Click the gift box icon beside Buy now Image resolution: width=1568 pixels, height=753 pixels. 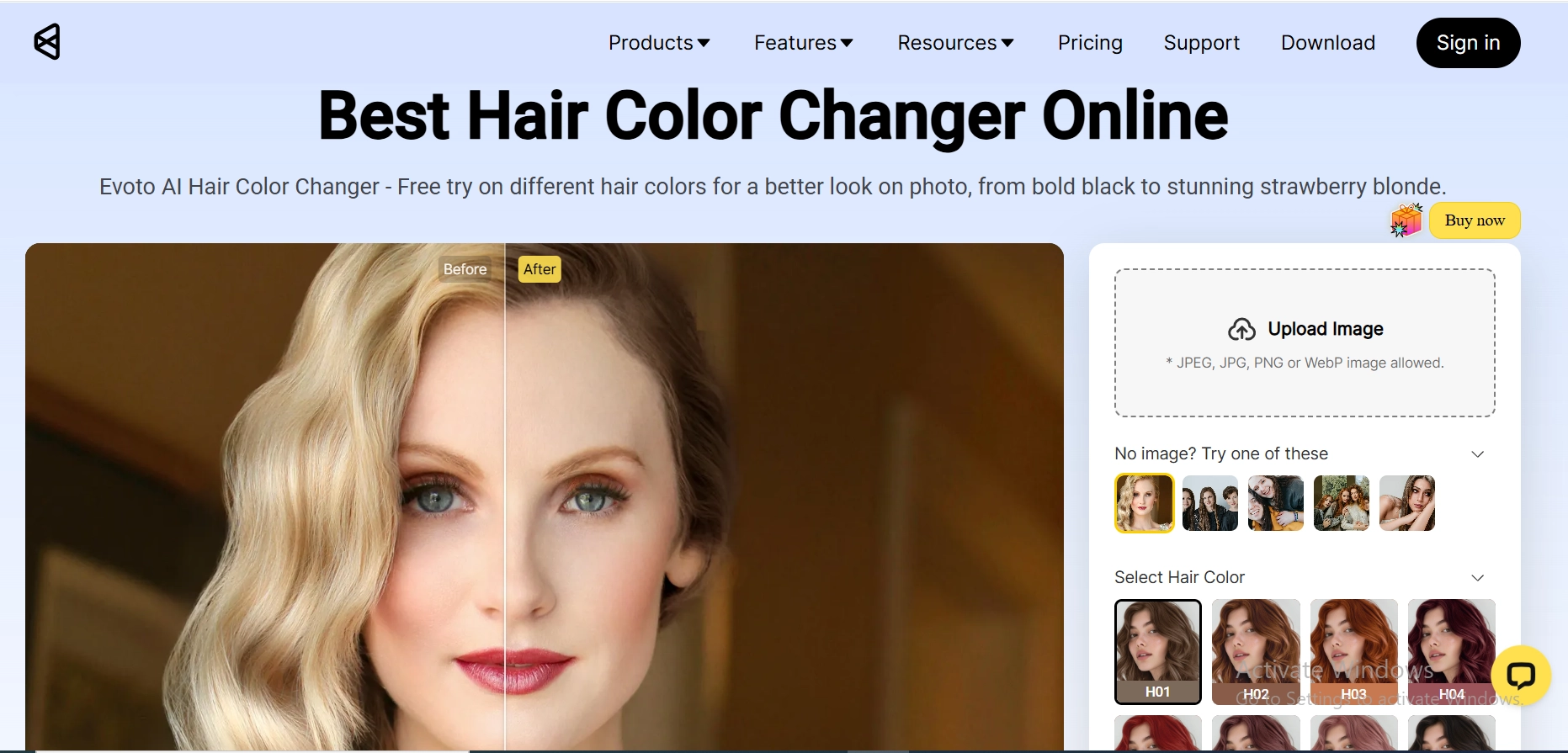click(1406, 220)
